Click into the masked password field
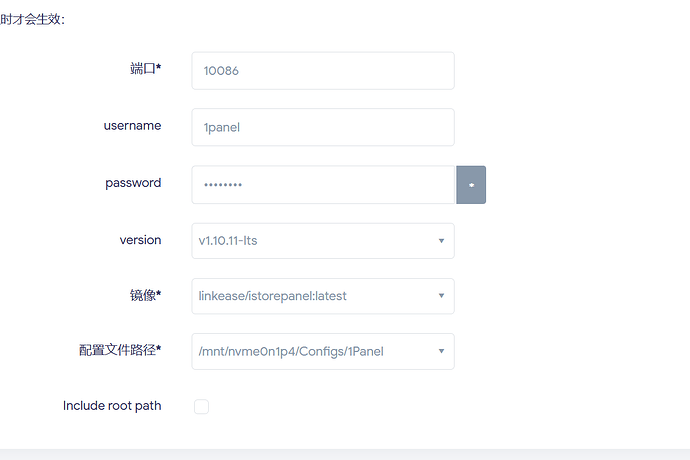The width and height of the screenshot is (690, 460). (322, 185)
